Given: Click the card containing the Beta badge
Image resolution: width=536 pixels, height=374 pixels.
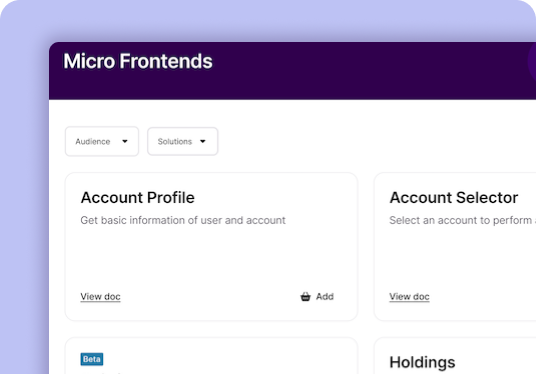Looking at the screenshot, I should [x=211, y=356].
